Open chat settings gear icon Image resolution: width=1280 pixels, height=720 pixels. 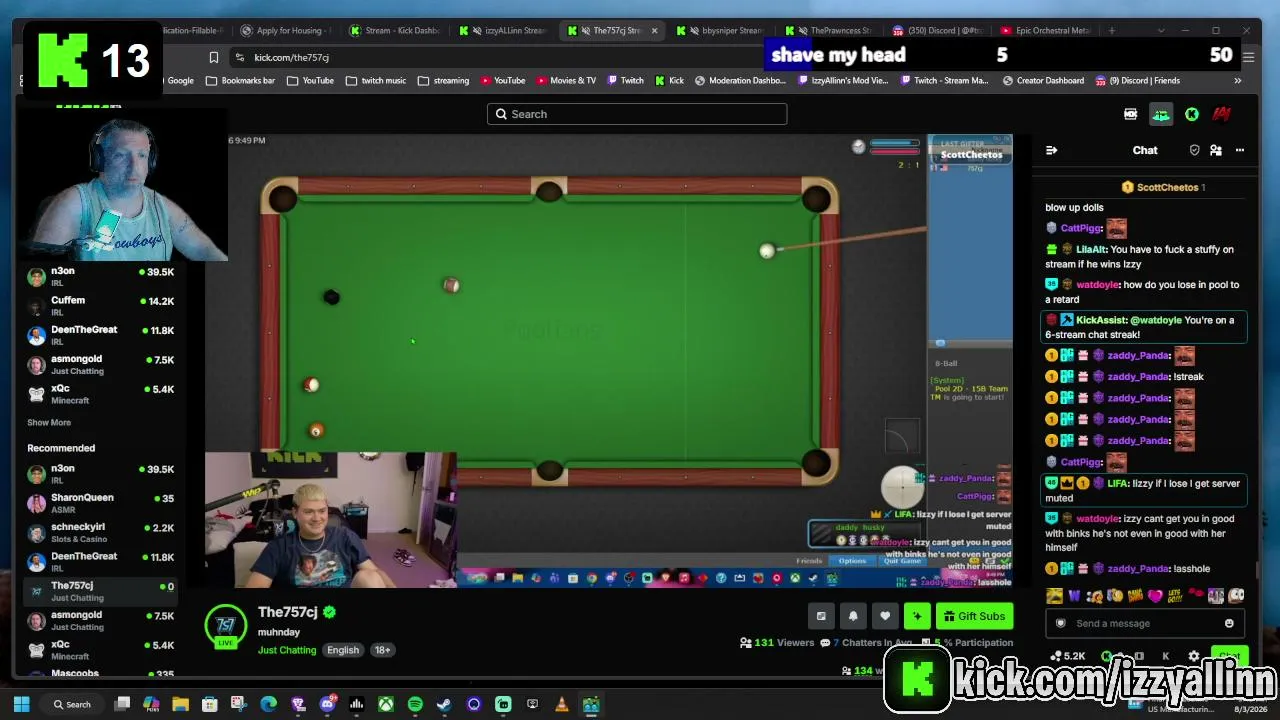(x=1194, y=656)
